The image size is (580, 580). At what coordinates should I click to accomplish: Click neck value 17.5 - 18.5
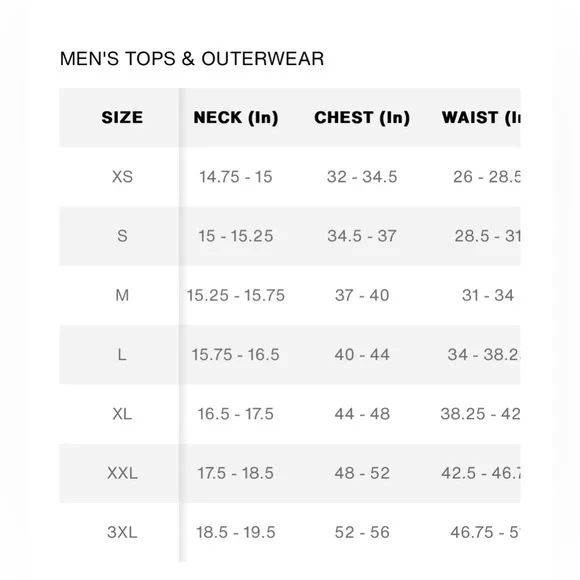(236, 473)
